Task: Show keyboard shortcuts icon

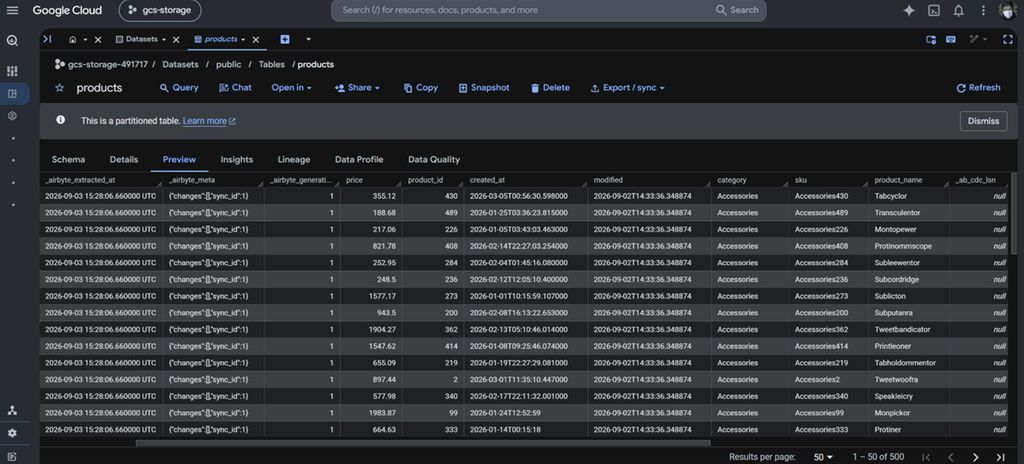Action: (951, 40)
